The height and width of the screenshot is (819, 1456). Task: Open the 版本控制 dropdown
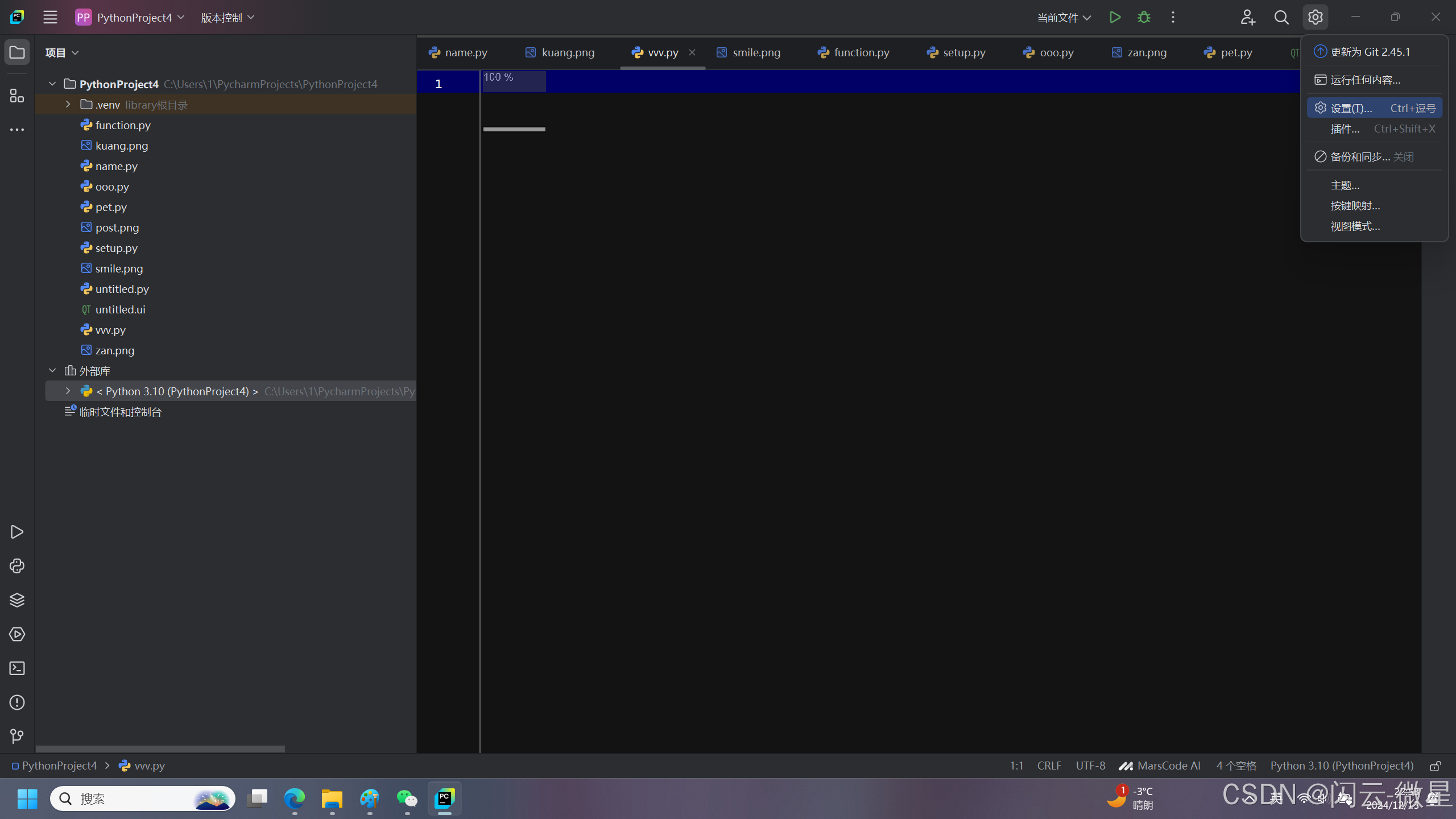(x=227, y=18)
